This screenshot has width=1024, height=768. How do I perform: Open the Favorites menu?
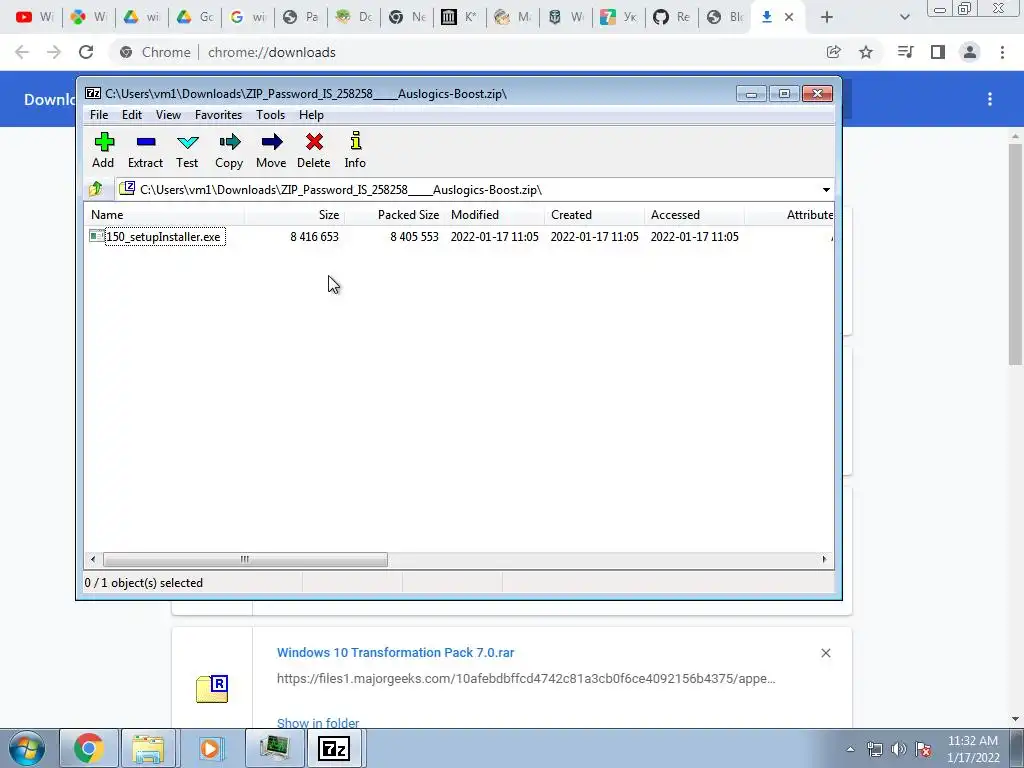click(x=218, y=115)
